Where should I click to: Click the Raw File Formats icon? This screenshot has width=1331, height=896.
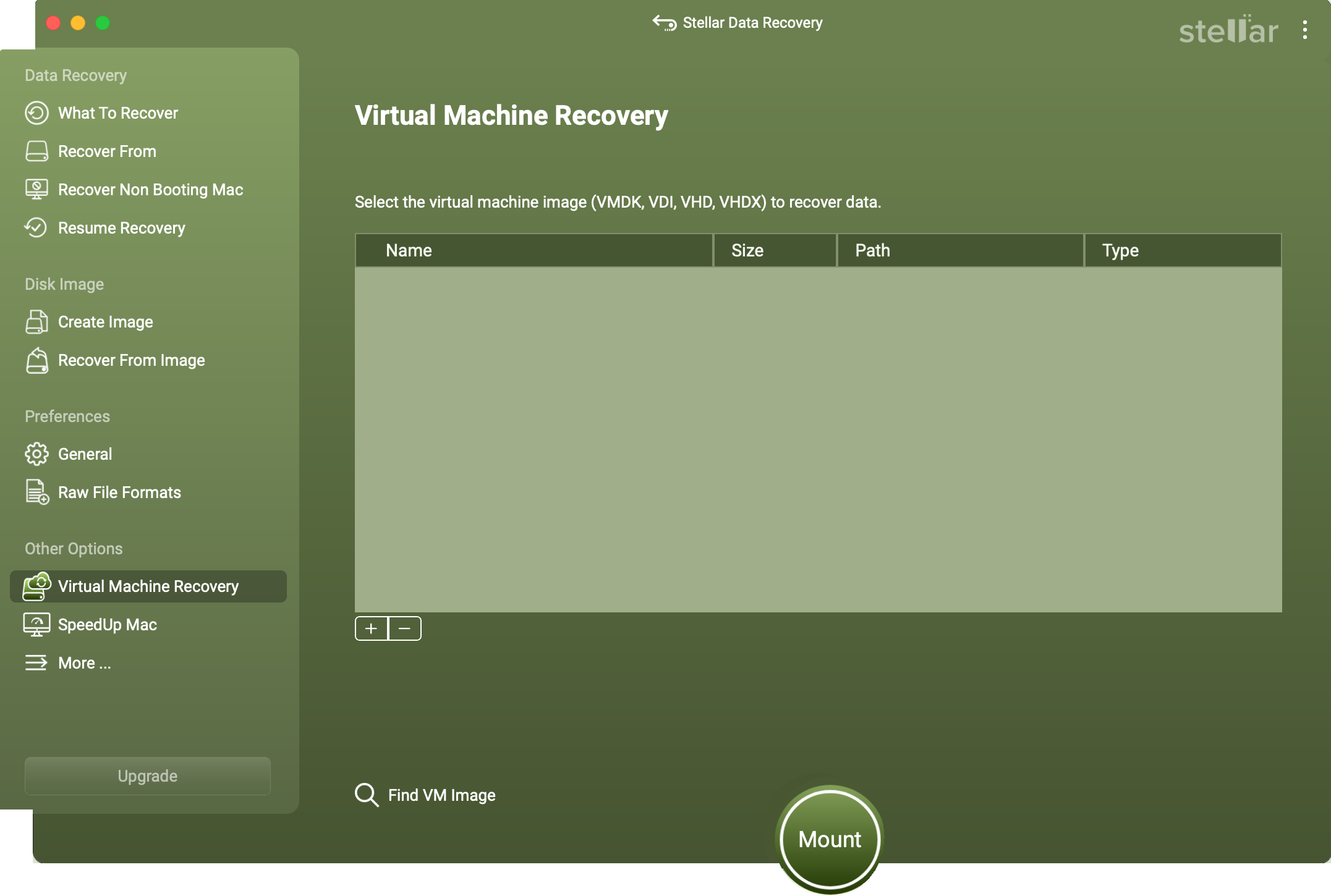37,492
